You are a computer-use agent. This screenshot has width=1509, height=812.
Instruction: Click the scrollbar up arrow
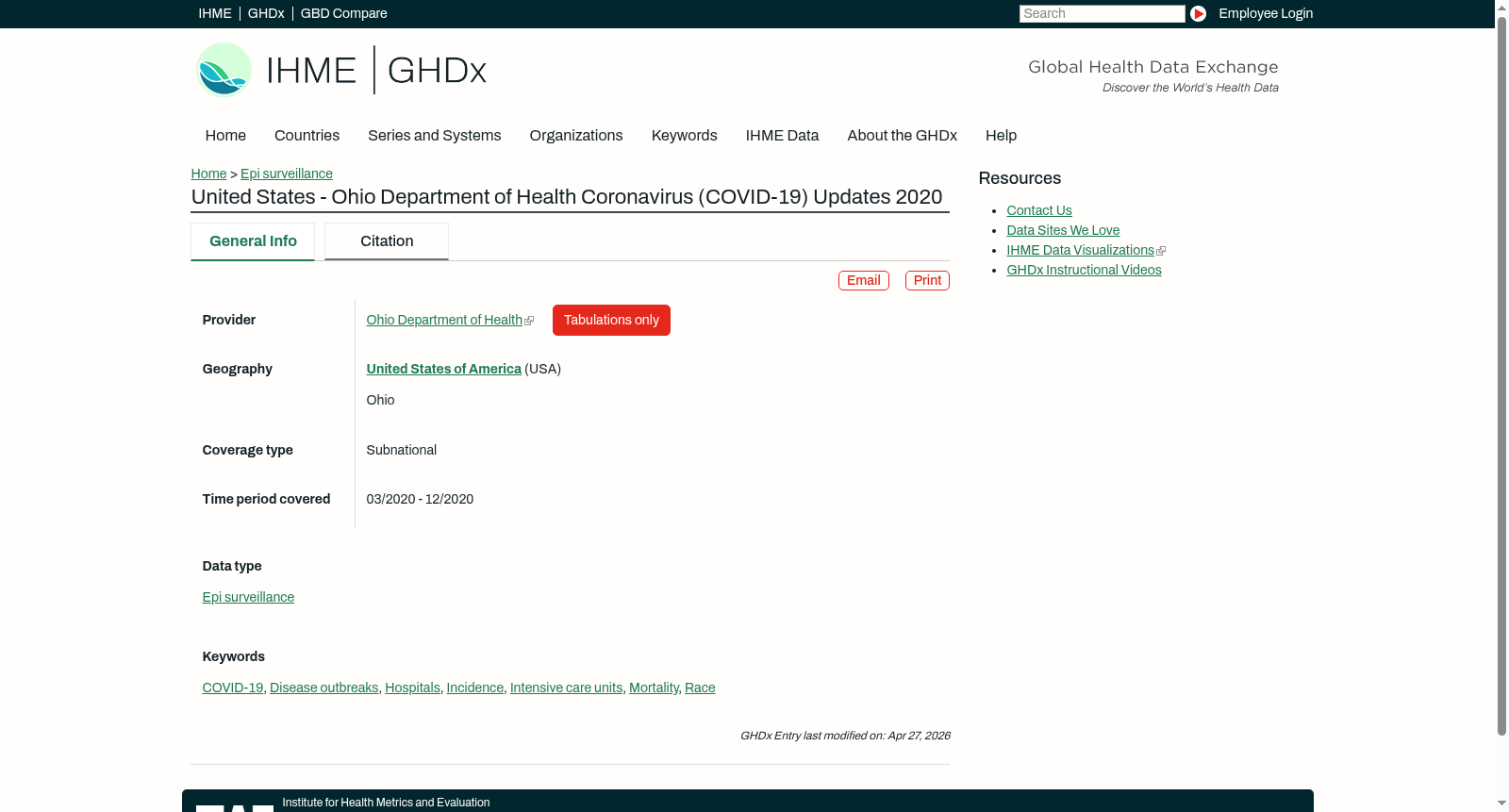[1501, 7]
